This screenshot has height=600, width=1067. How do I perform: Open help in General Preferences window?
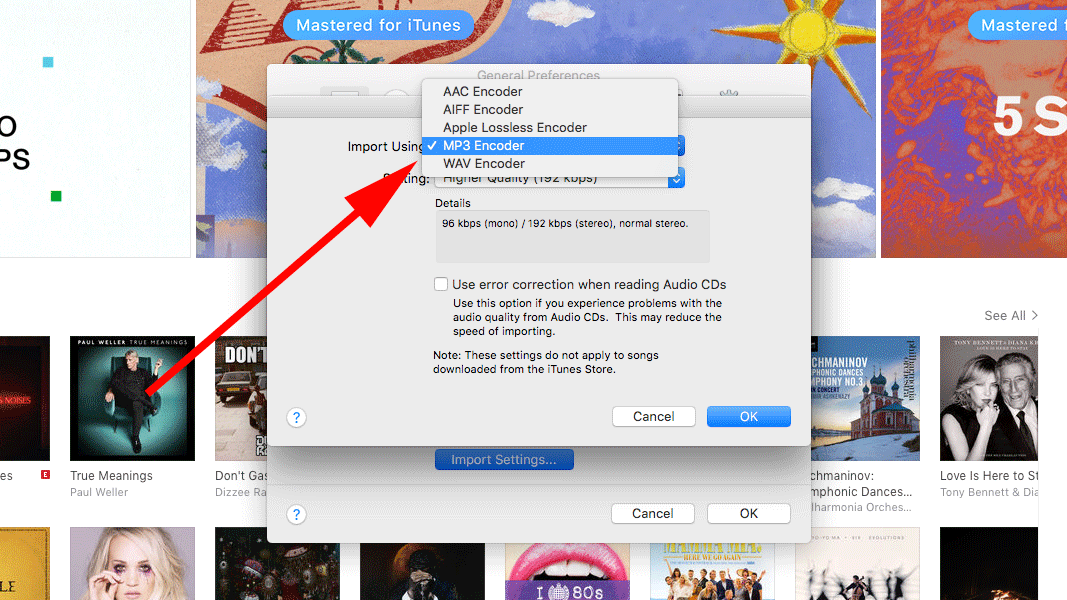point(297,514)
